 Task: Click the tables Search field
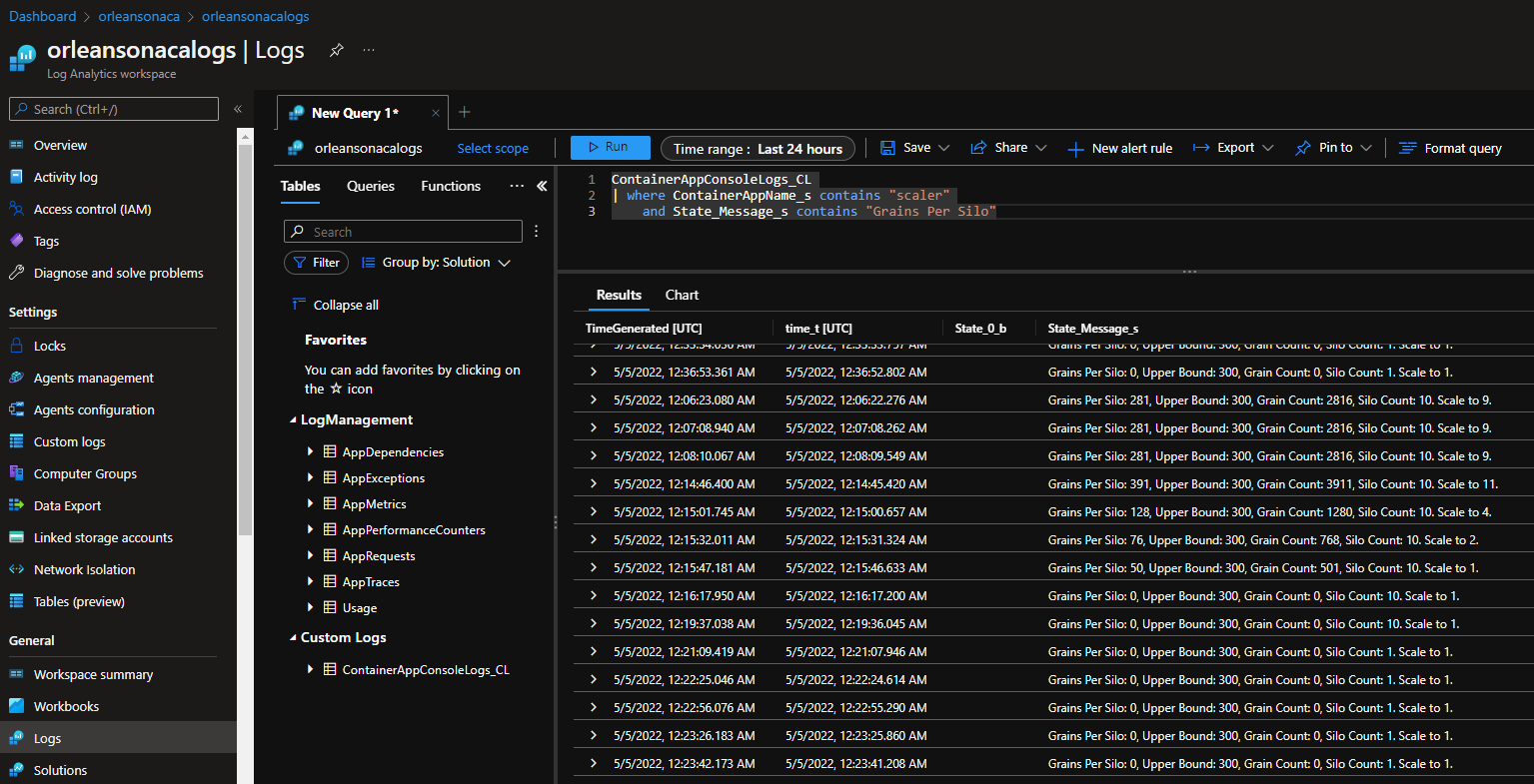pyautogui.click(x=403, y=231)
